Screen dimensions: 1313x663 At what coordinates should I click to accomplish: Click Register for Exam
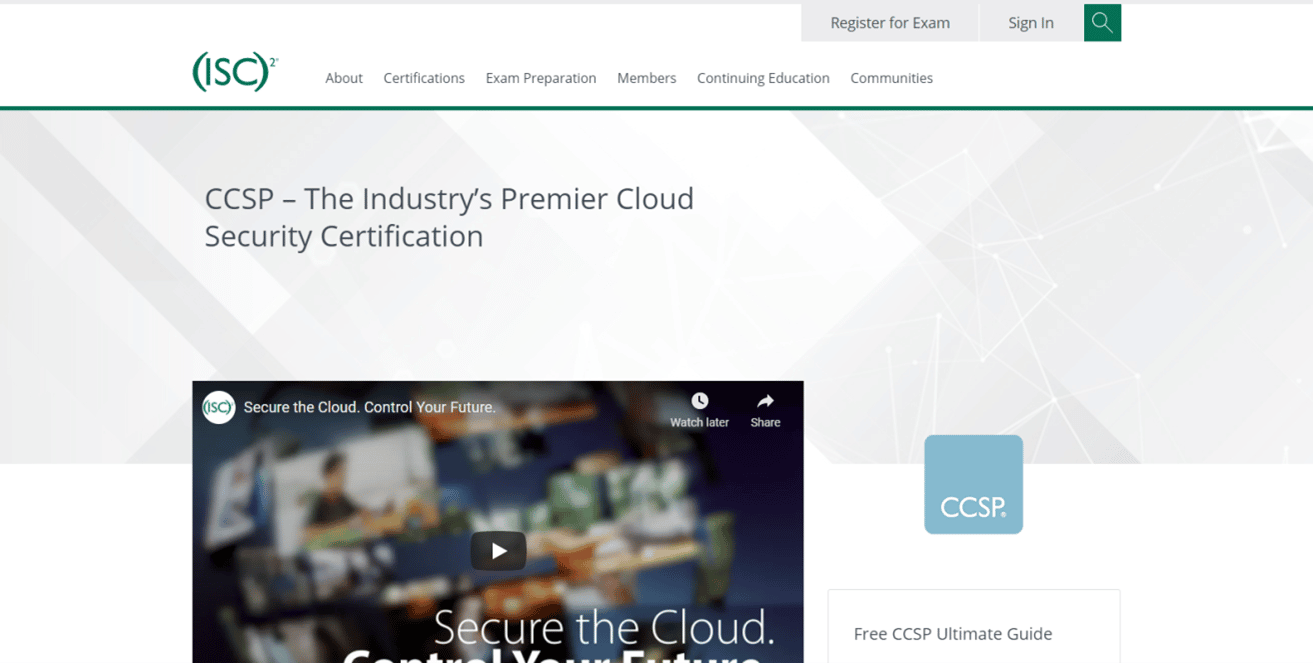pos(889,22)
